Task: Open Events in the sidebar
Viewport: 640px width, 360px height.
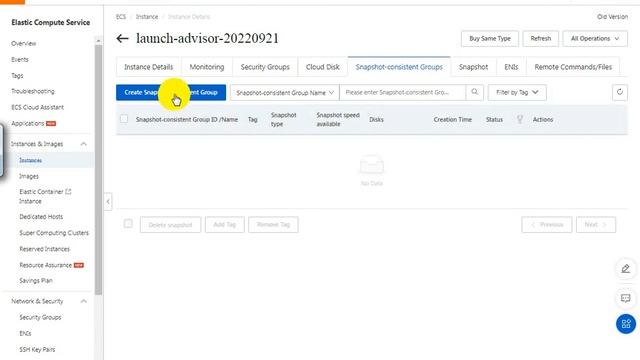Action: pyautogui.click(x=20, y=60)
